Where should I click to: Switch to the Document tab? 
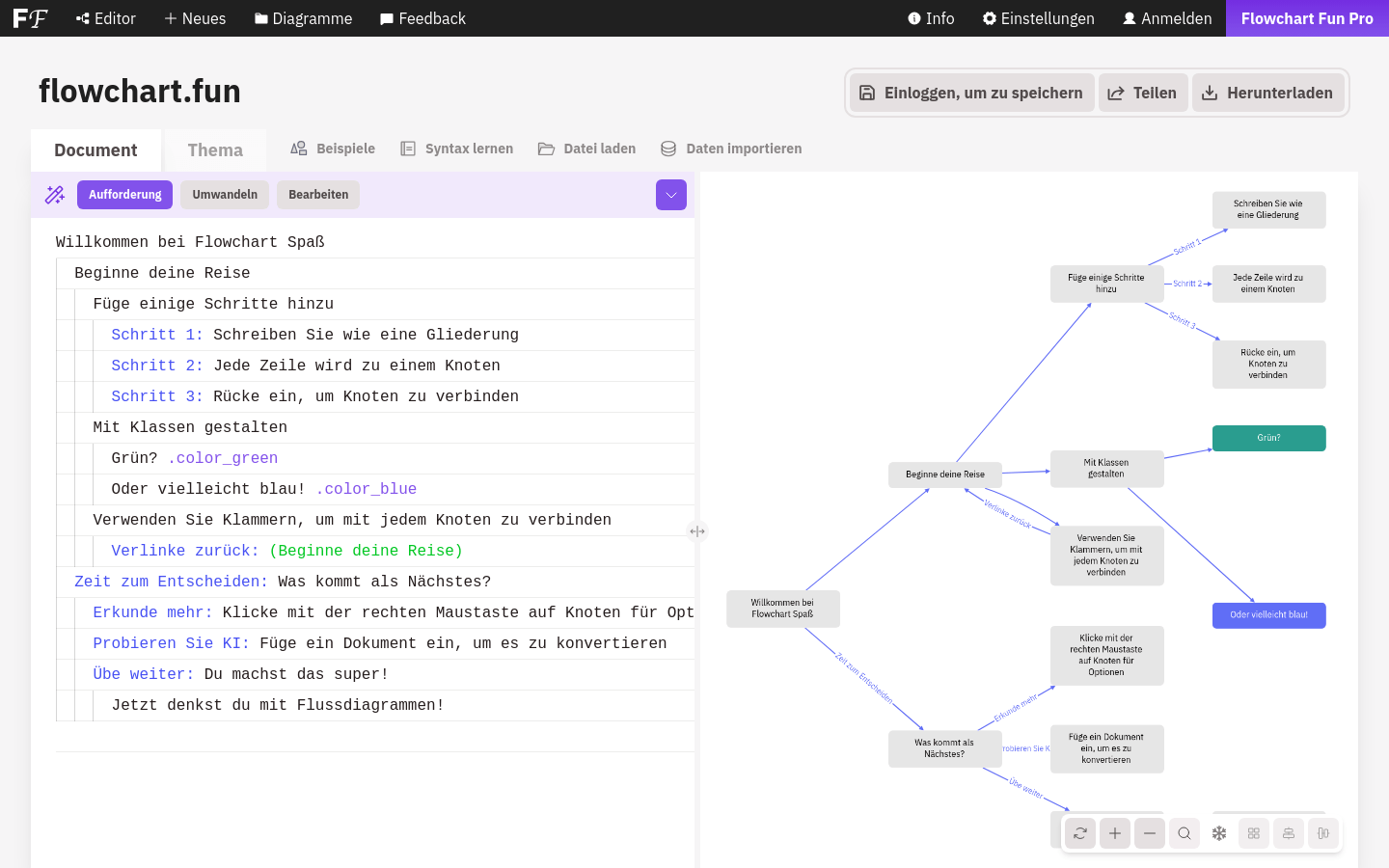(x=95, y=150)
